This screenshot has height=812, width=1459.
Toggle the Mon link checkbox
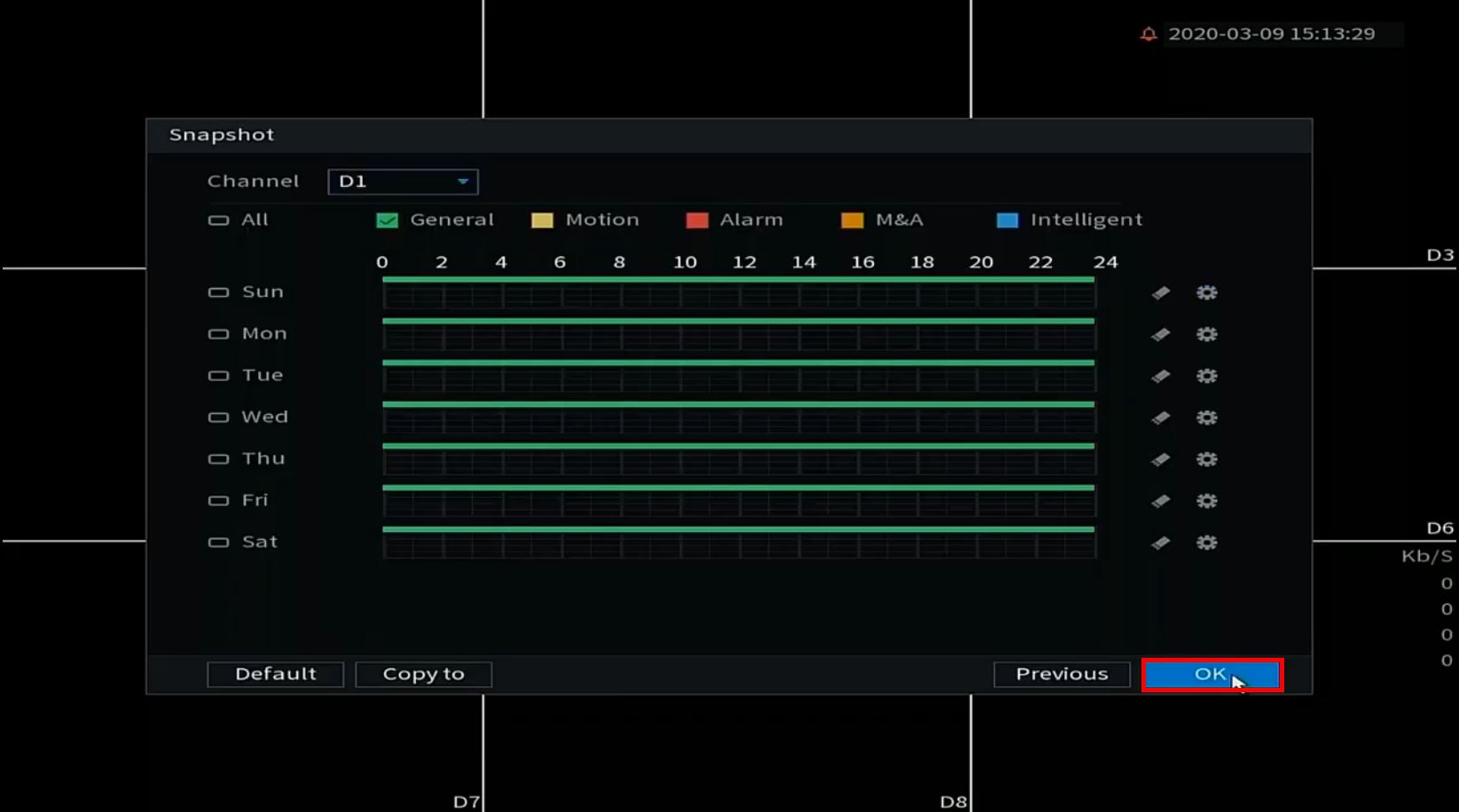click(x=218, y=334)
